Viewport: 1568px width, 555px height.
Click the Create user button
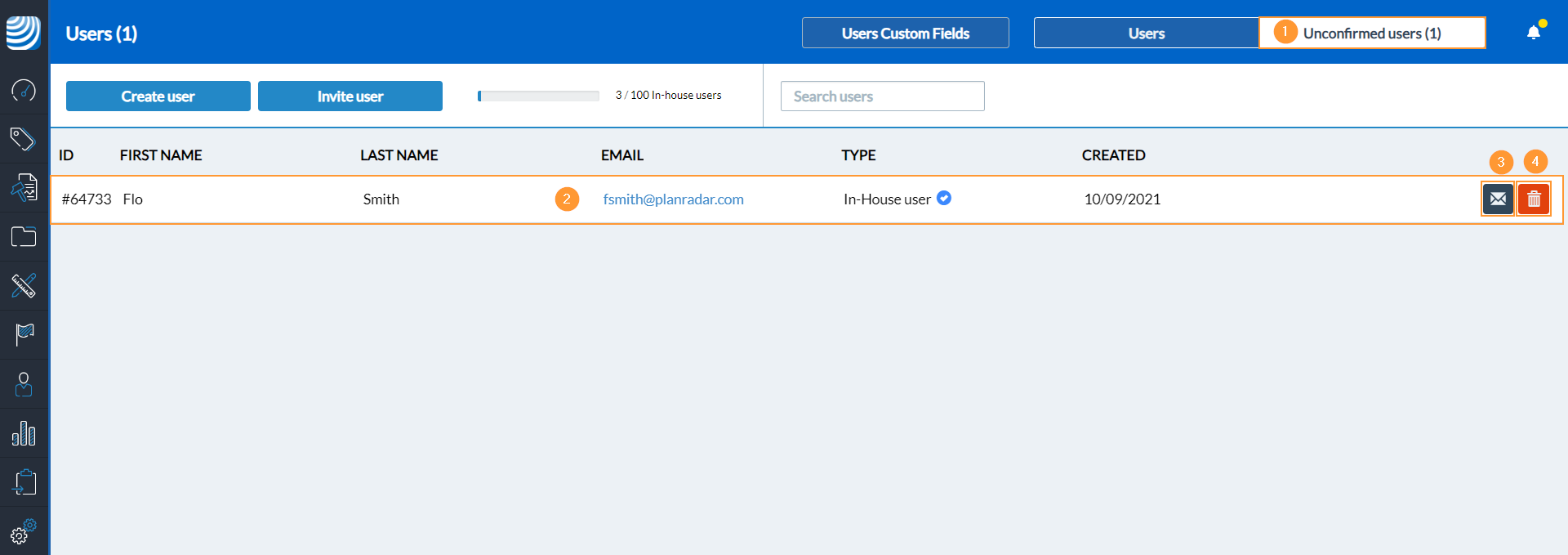point(158,96)
